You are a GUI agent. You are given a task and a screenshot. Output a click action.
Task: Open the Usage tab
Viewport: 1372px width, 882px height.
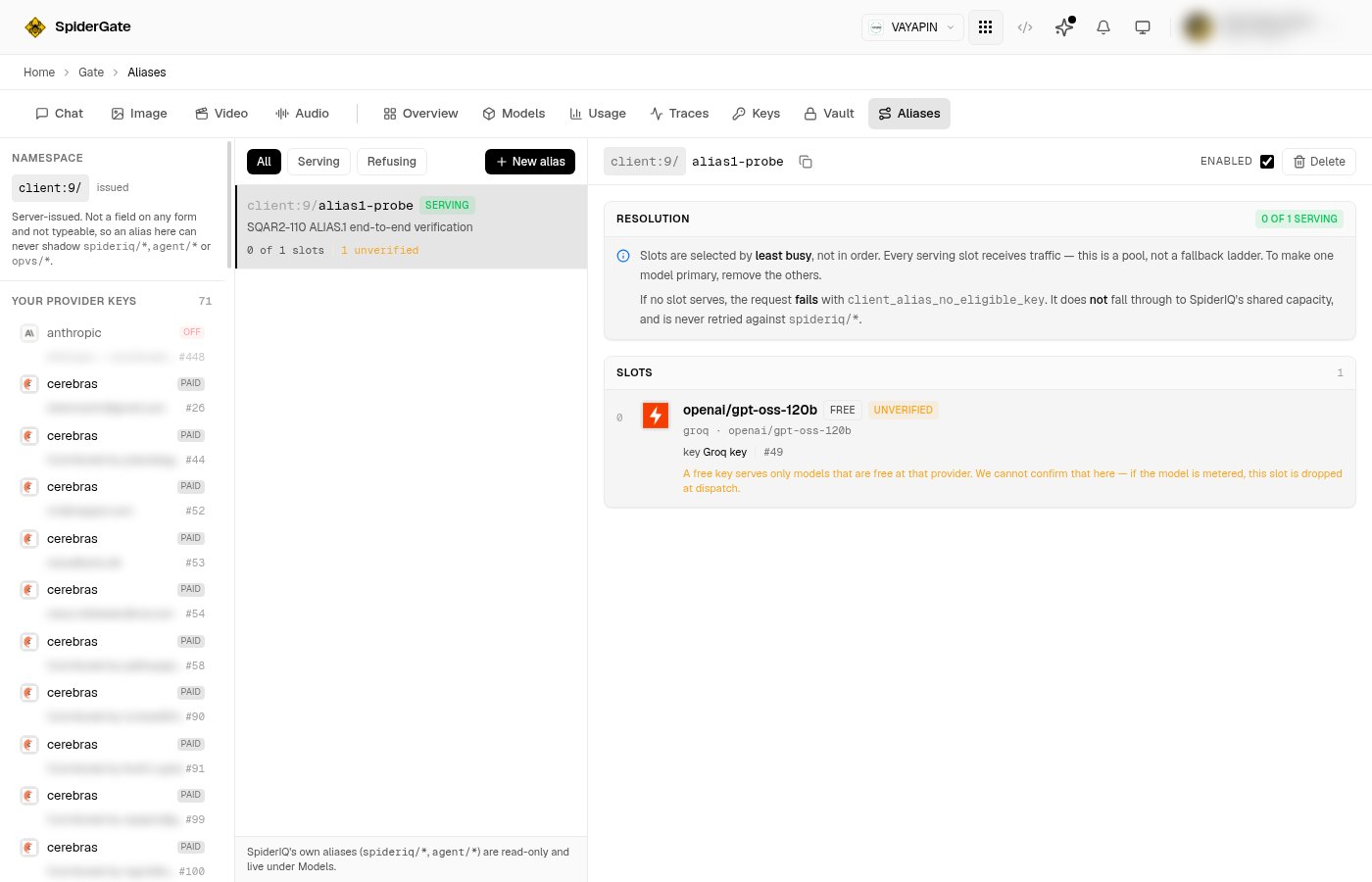[598, 114]
